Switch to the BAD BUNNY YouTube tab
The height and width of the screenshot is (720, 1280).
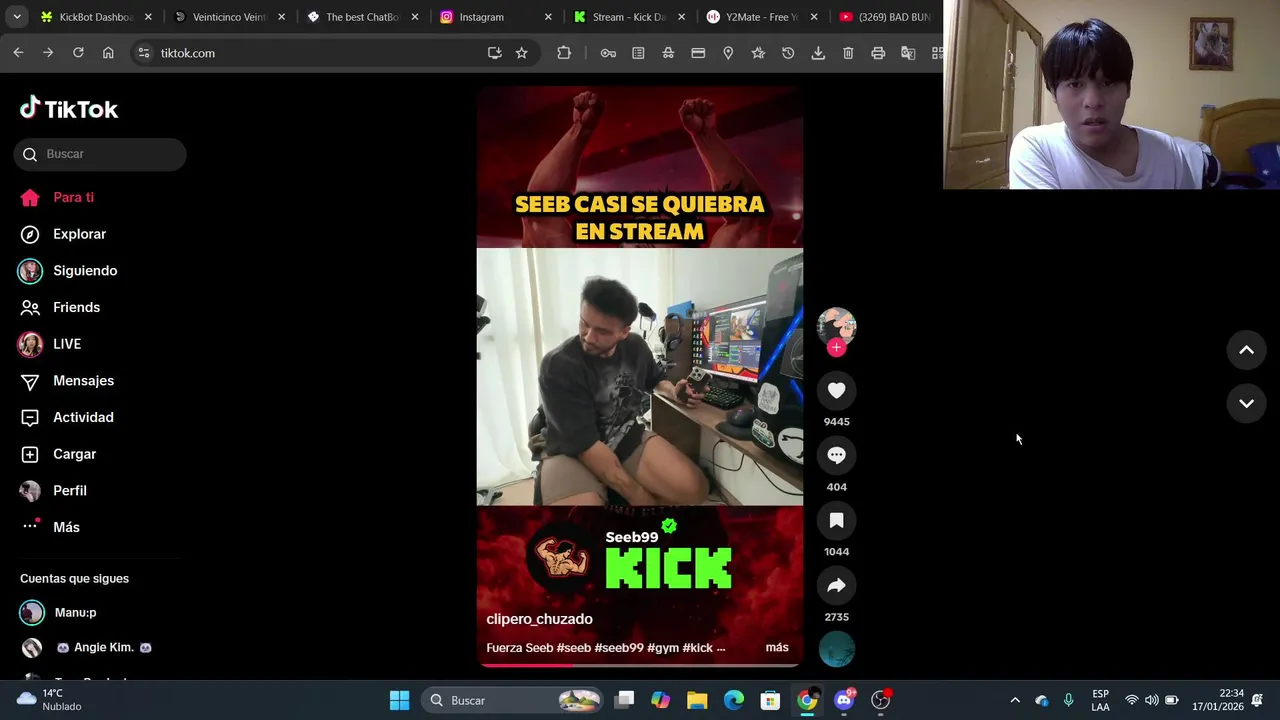[x=886, y=17]
